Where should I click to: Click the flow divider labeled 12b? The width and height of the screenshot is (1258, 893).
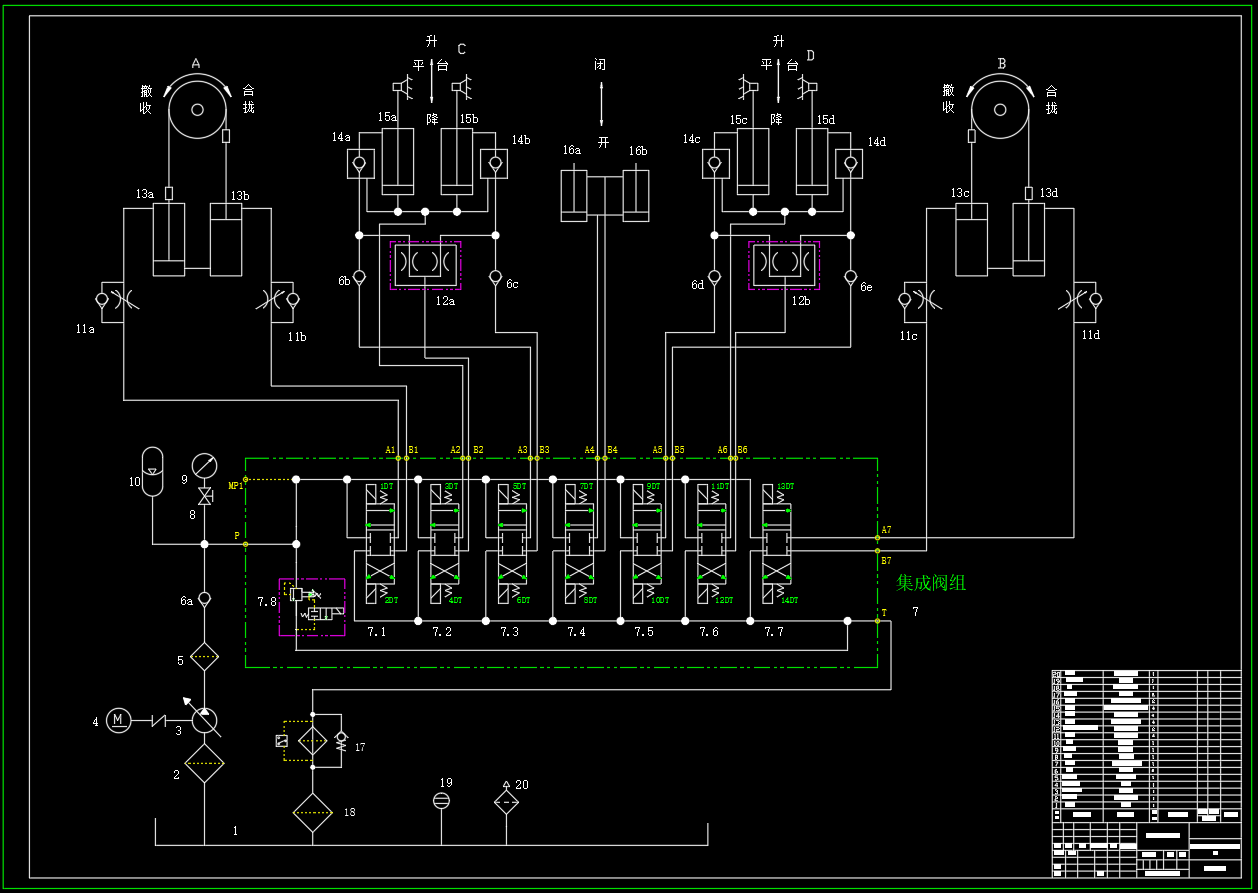784,265
